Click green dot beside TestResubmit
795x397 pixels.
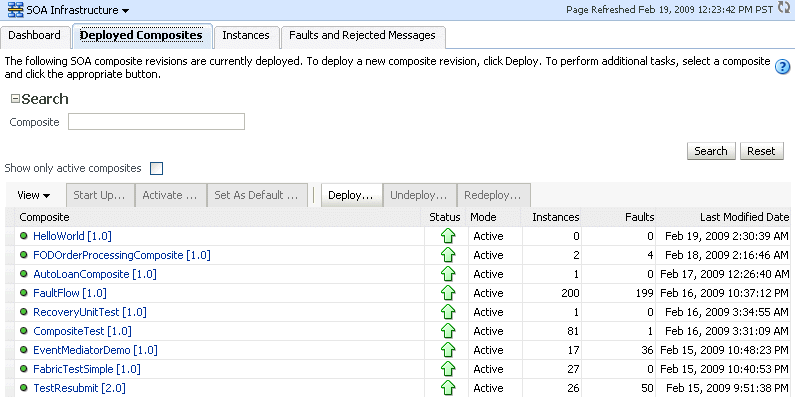(x=23, y=388)
